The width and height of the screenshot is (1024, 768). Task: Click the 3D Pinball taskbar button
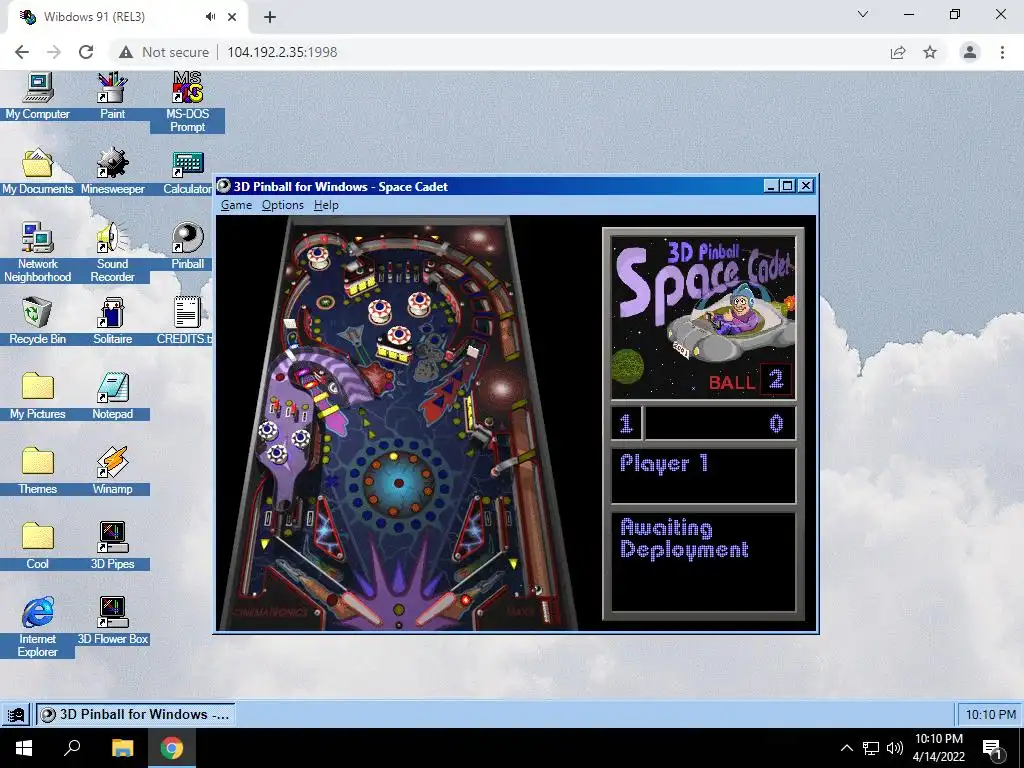click(x=135, y=714)
